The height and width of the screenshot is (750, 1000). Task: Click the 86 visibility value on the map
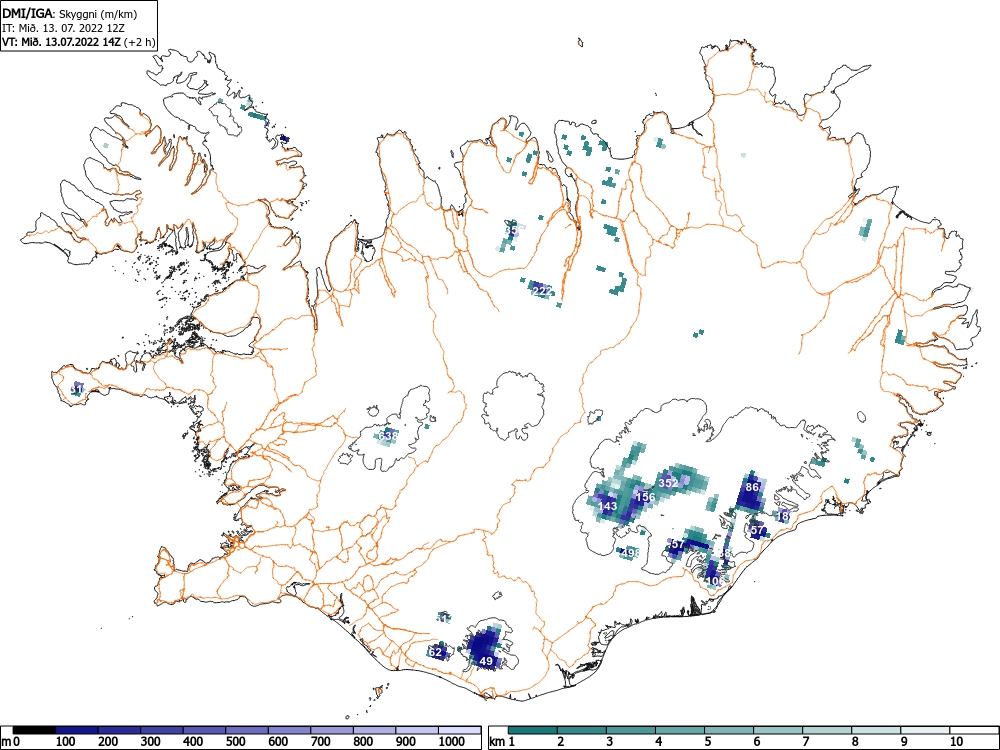752,487
